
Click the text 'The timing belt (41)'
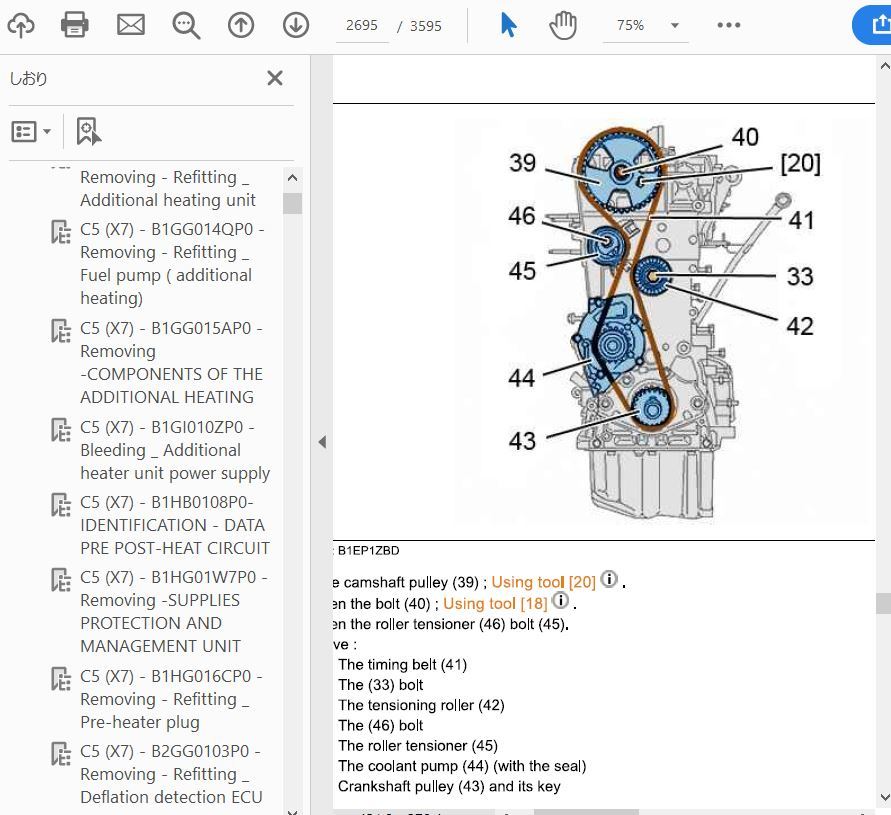pyautogui.click(x=402, y=664)
